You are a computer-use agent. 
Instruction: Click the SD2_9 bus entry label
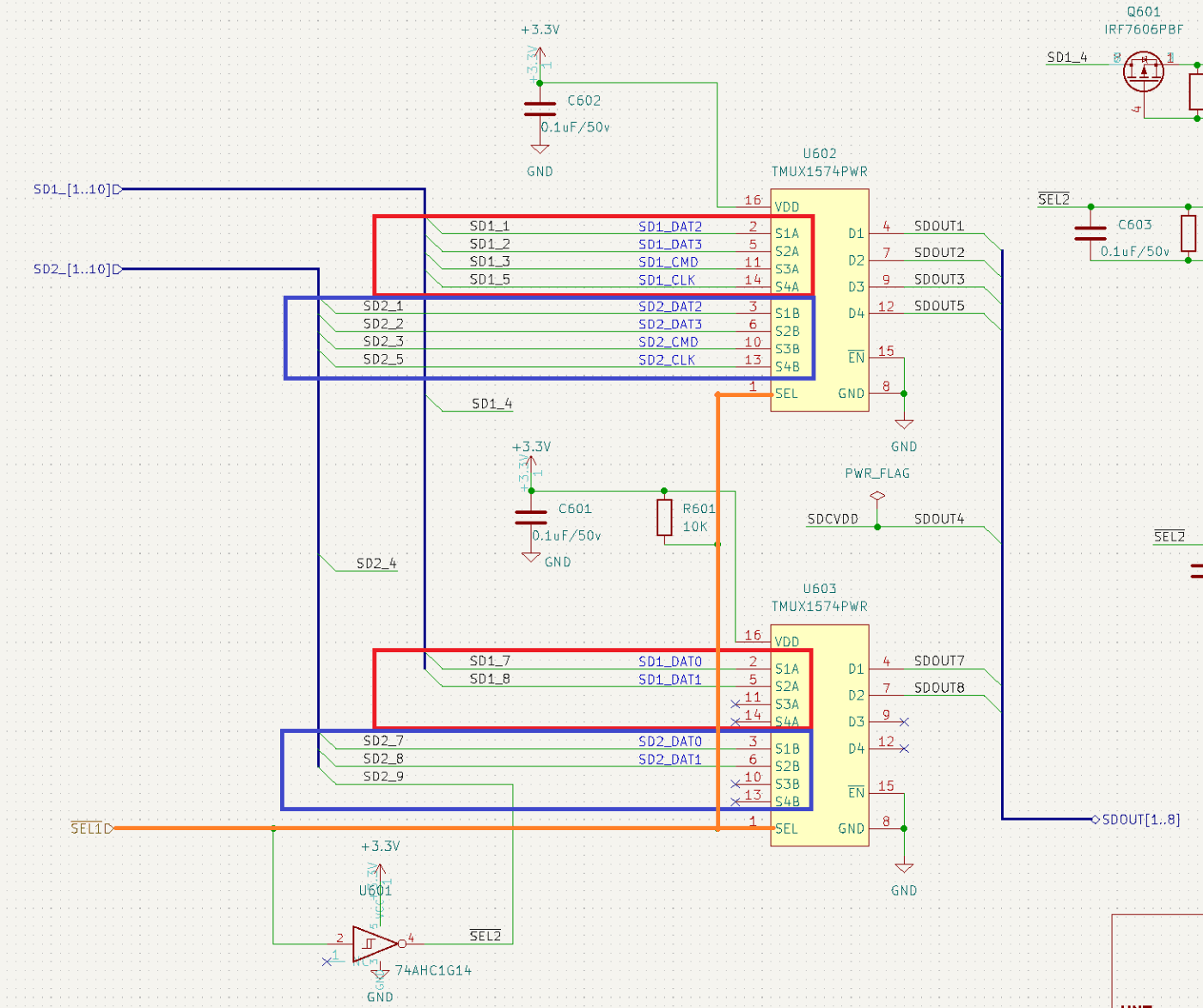pyautogui.click(x=383, y=776)
